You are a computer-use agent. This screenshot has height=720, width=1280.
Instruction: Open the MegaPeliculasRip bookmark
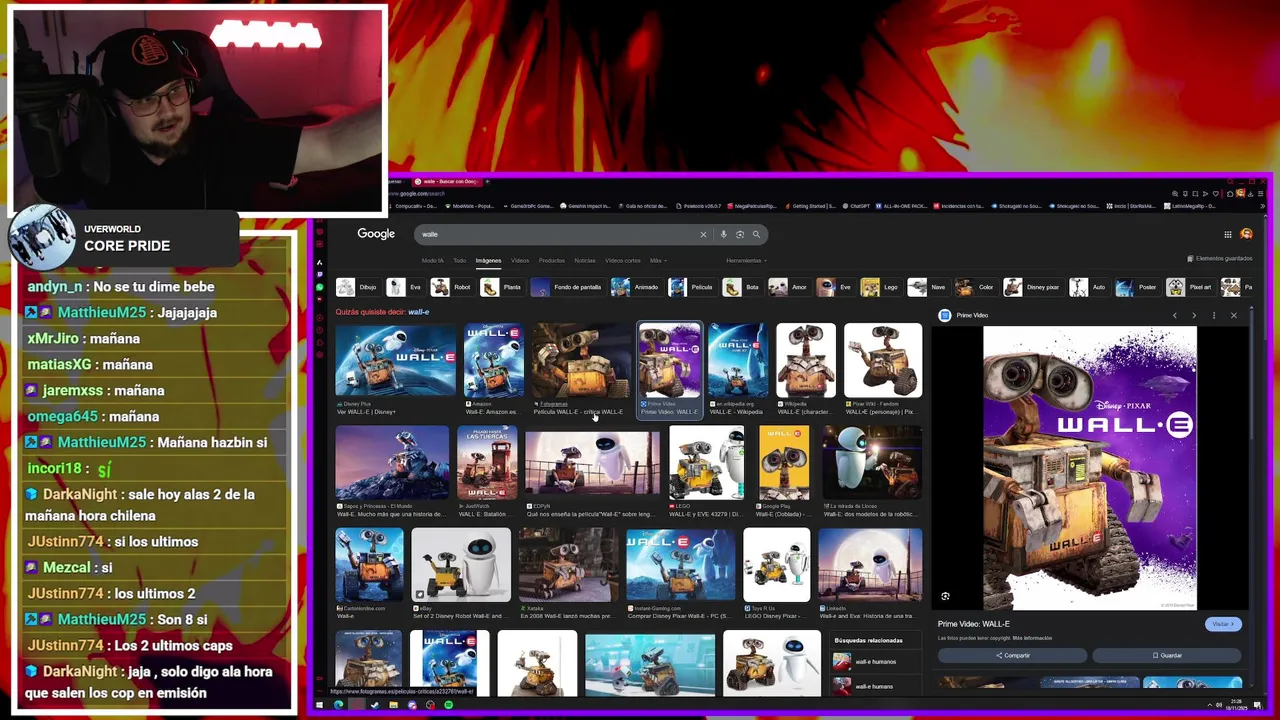751,206
